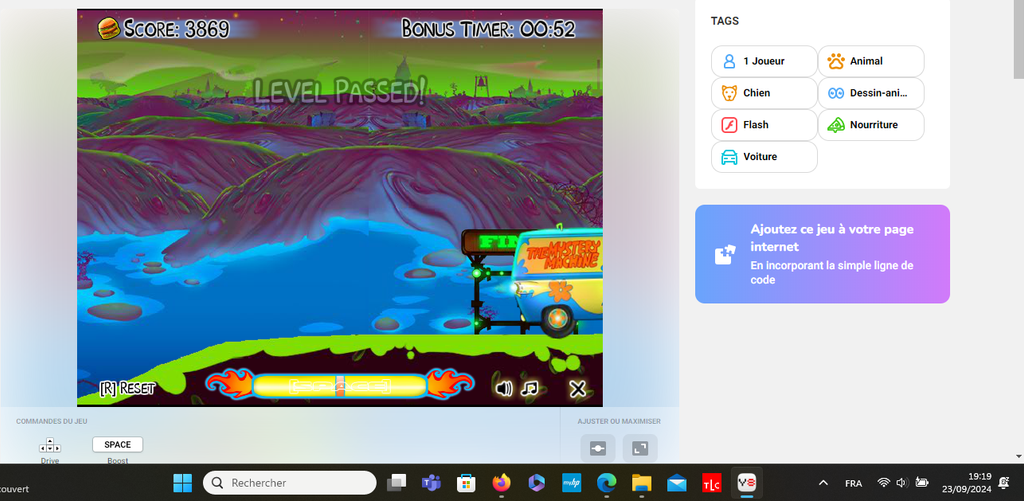The height and width of the screenshot is (501, 1024).
Task: Open the FRA keyboard language switcher
Action: click(x=854, y=482)
